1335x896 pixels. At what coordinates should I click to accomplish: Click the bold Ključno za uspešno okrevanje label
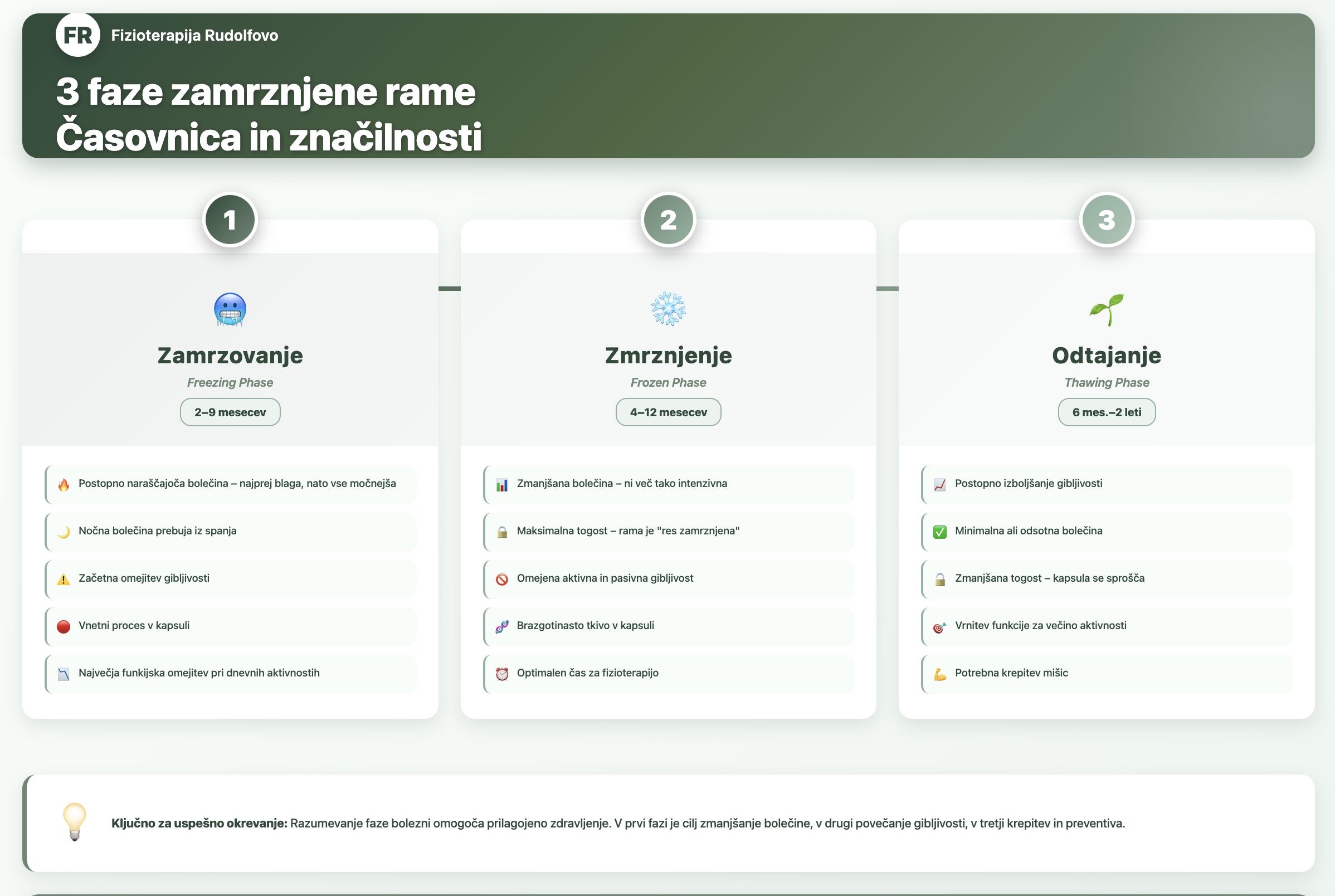click(x=199, y=823)
